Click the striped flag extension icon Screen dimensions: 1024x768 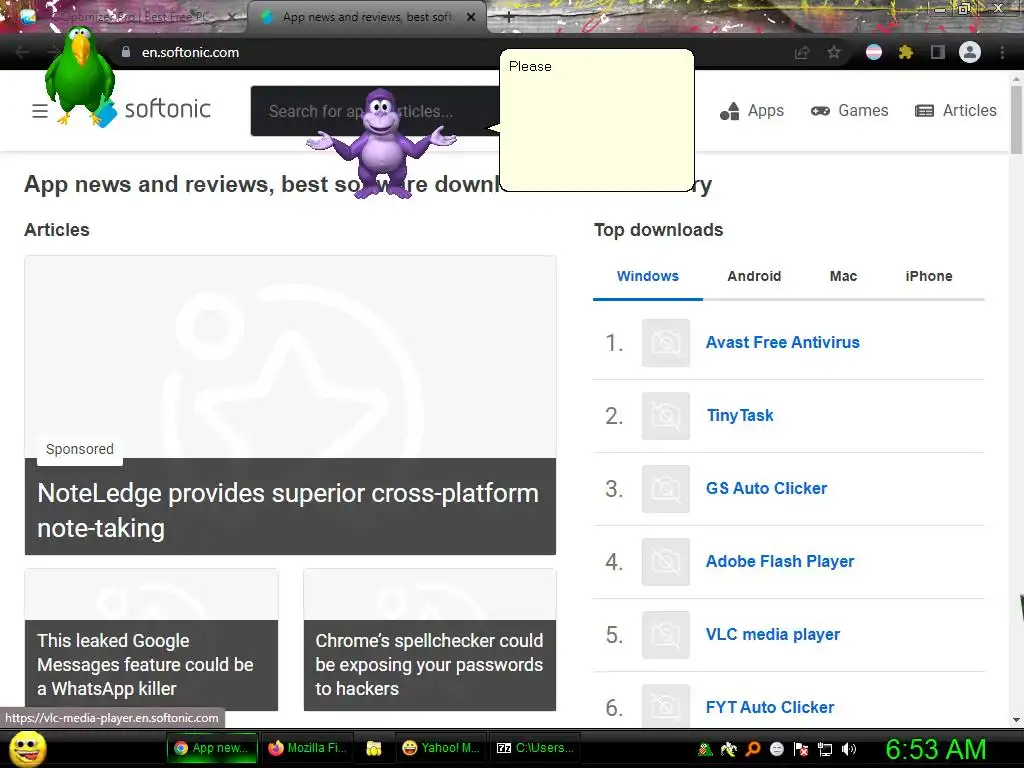(874, 52)
